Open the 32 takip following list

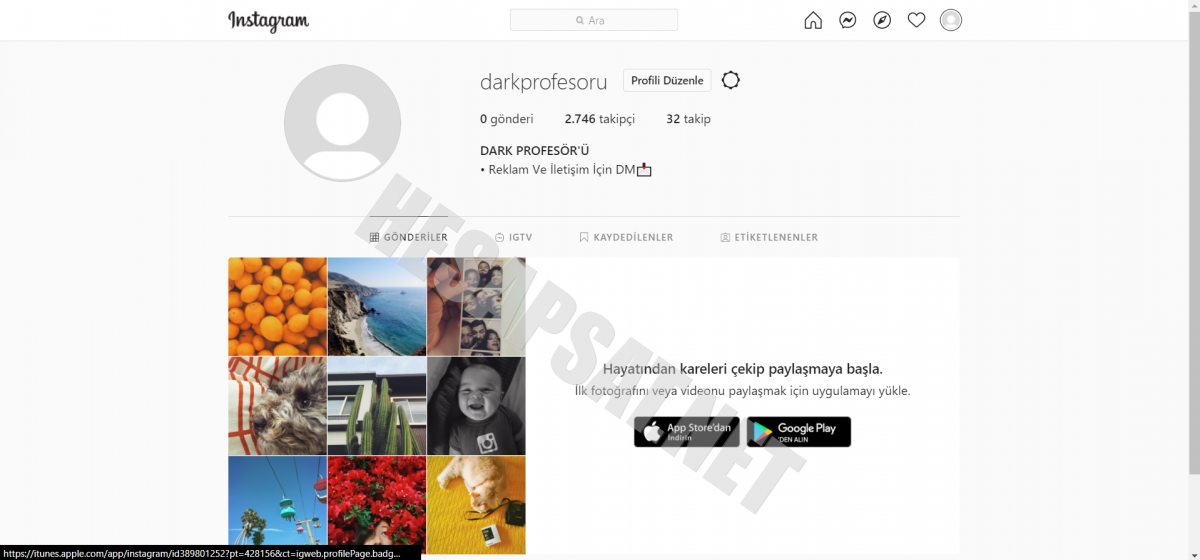click(688, 119)
